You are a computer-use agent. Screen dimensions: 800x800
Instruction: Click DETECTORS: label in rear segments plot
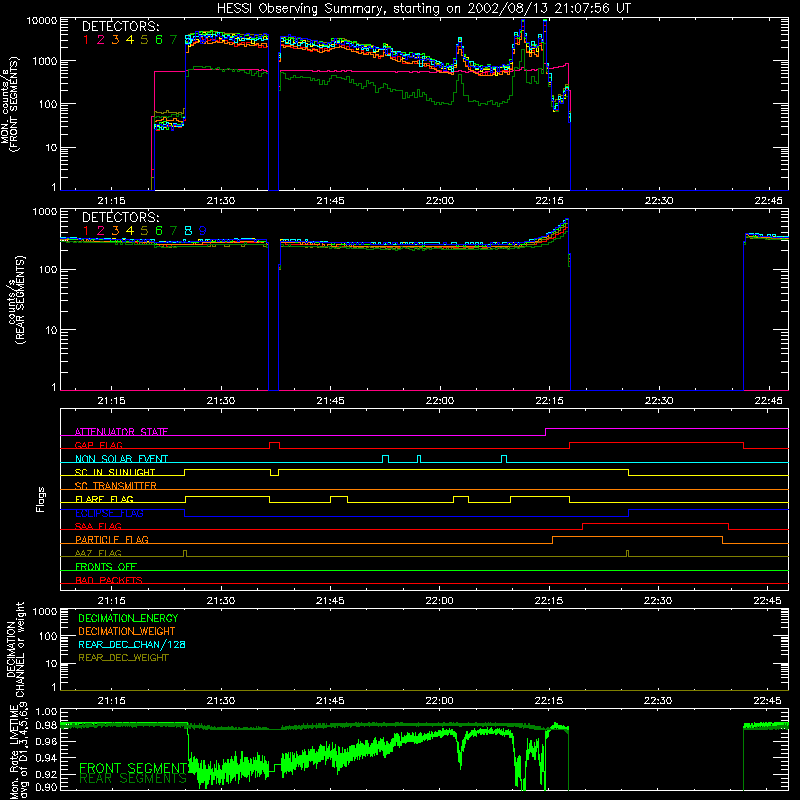(x=120, y=217)
